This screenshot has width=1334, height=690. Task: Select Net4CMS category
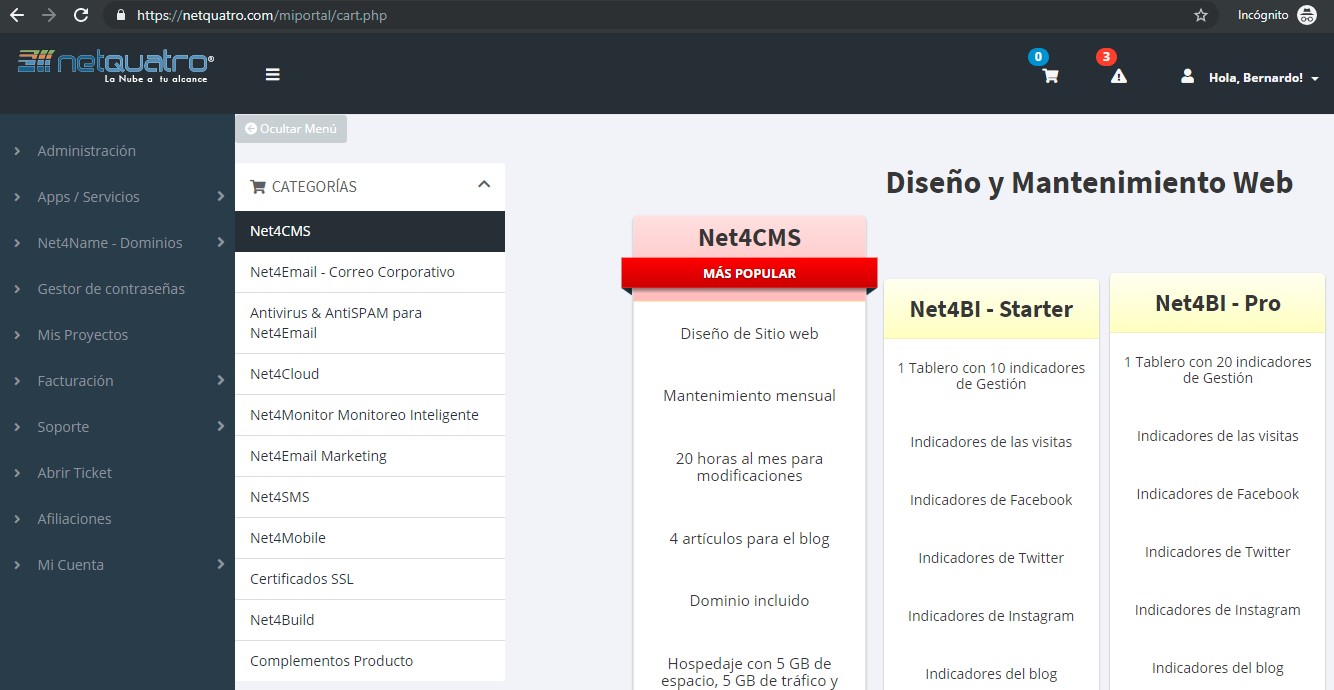(x=370, y=231)
